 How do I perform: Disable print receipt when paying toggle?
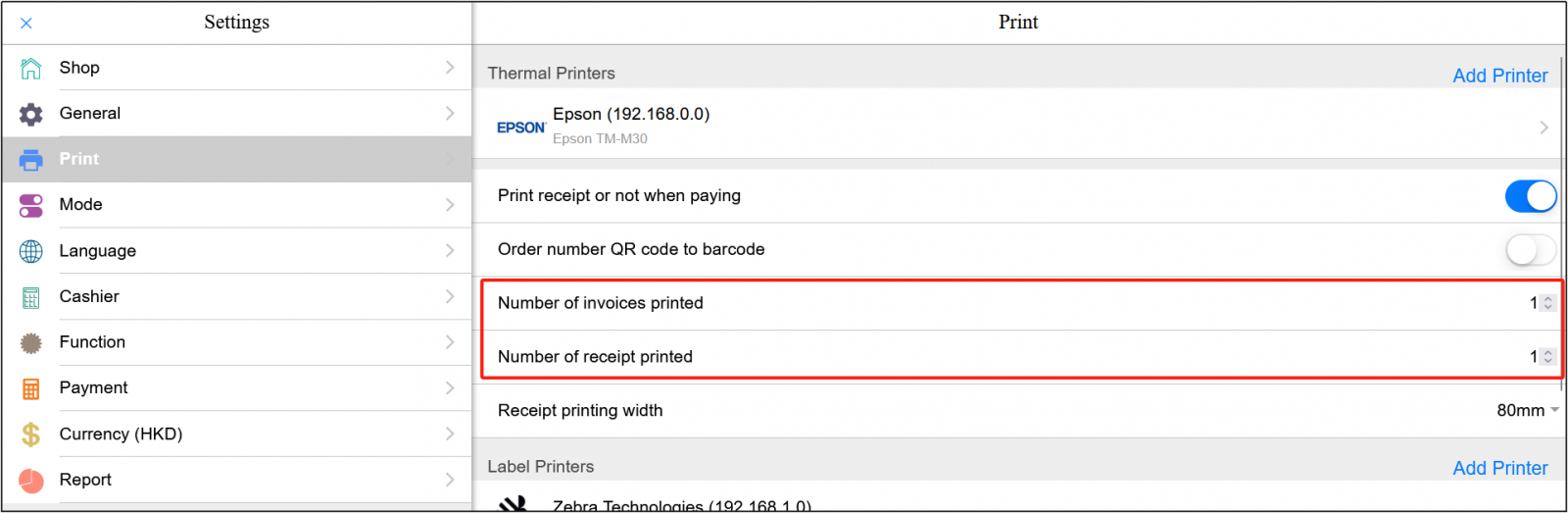coord(1530,196)
